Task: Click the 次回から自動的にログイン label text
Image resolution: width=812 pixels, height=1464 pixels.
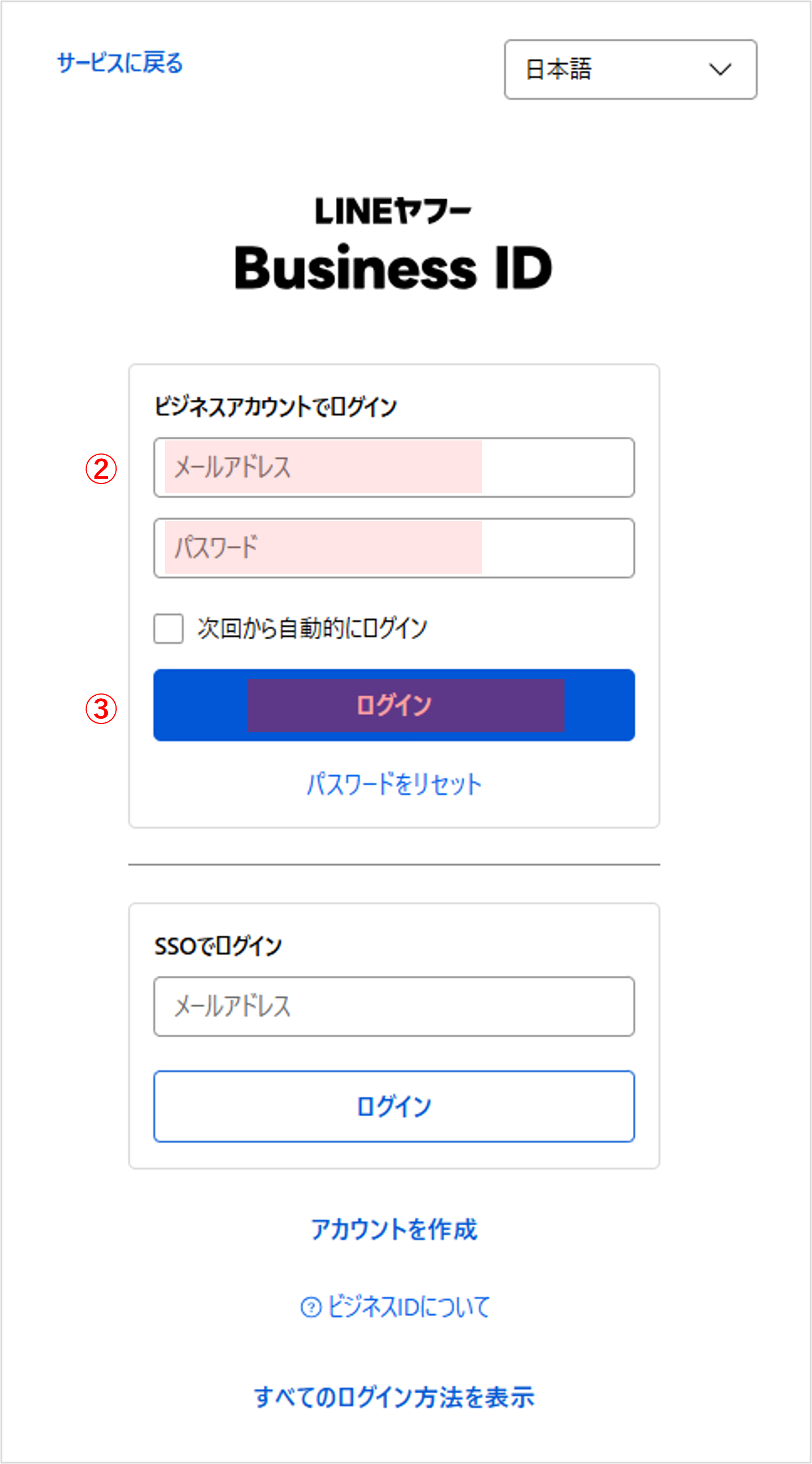Action: [312, 629]
